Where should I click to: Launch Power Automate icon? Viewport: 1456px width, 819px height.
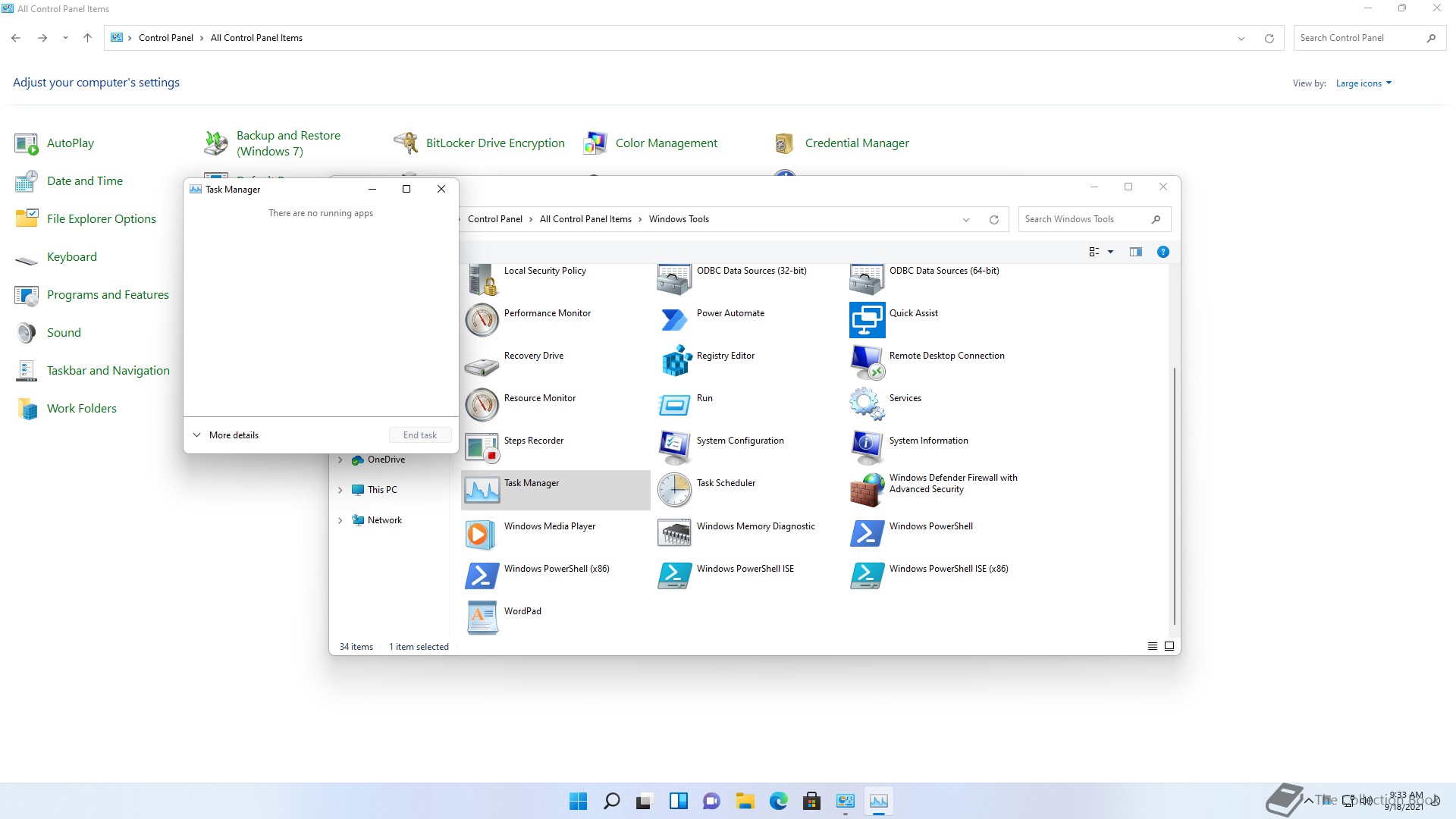click(675, 320)
